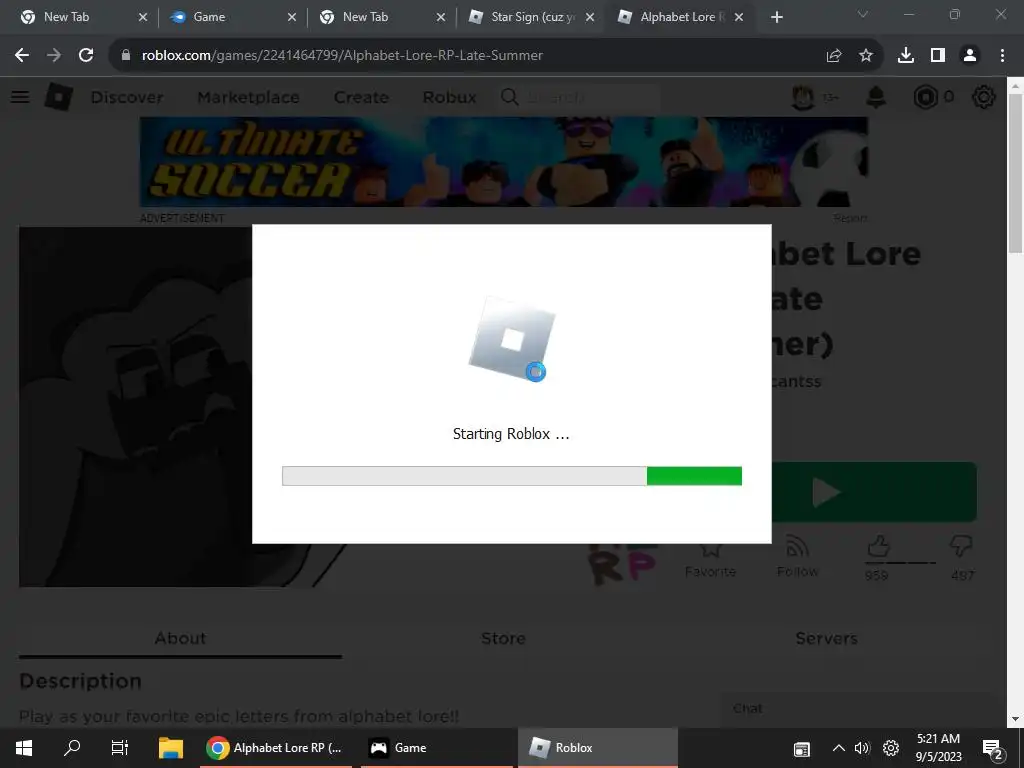Open the Store tab on game page
The height and width of the screenshot is (768, 1024).
pyautogui.click(x=503, y=638)
